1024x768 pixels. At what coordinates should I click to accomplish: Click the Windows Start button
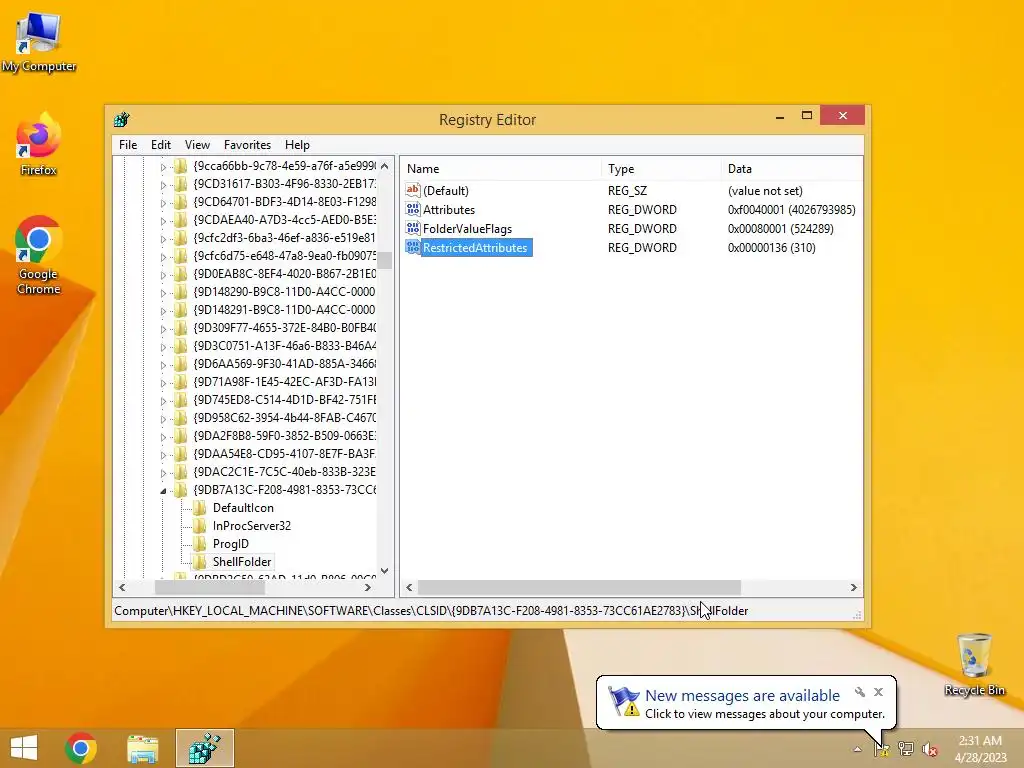coord(24,748)
